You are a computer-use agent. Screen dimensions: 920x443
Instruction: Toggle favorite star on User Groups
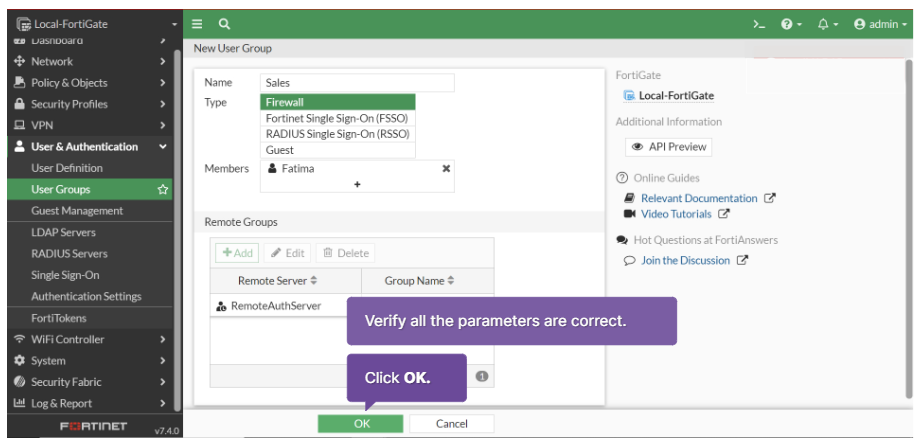[x=163, y=190]
